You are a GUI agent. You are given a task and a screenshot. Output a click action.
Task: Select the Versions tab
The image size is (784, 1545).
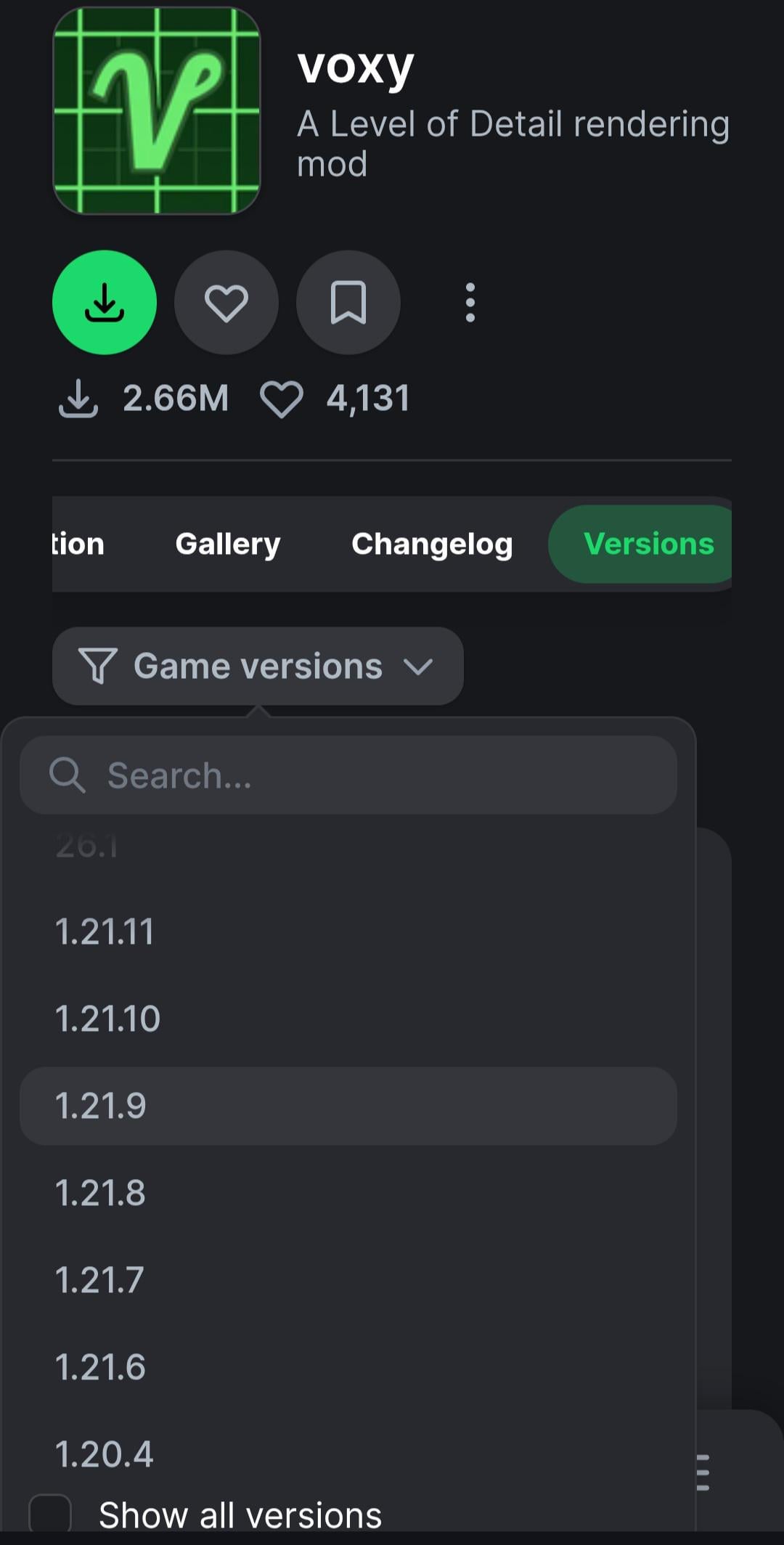click(648, 544)
